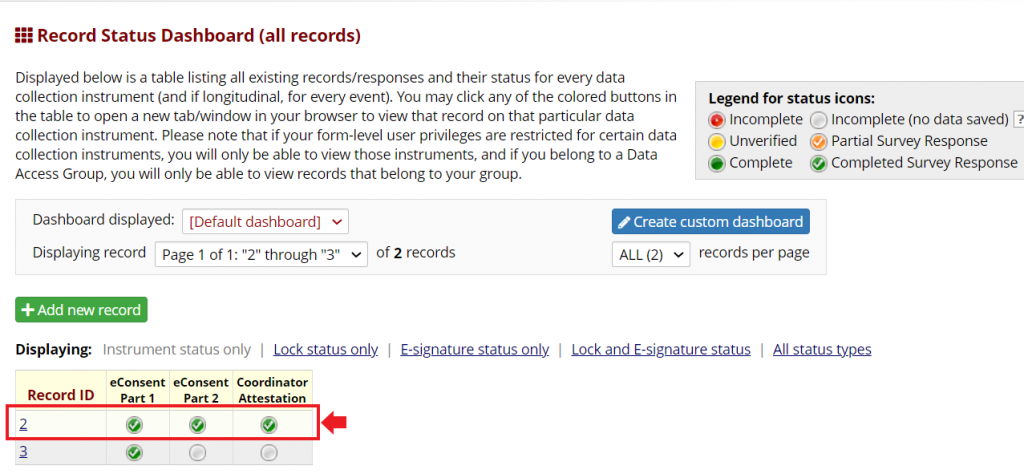Open record 3 Coordinator Attestation gray icon
1024x474 pixels.
pyautogui.click(x=269, y=452)
